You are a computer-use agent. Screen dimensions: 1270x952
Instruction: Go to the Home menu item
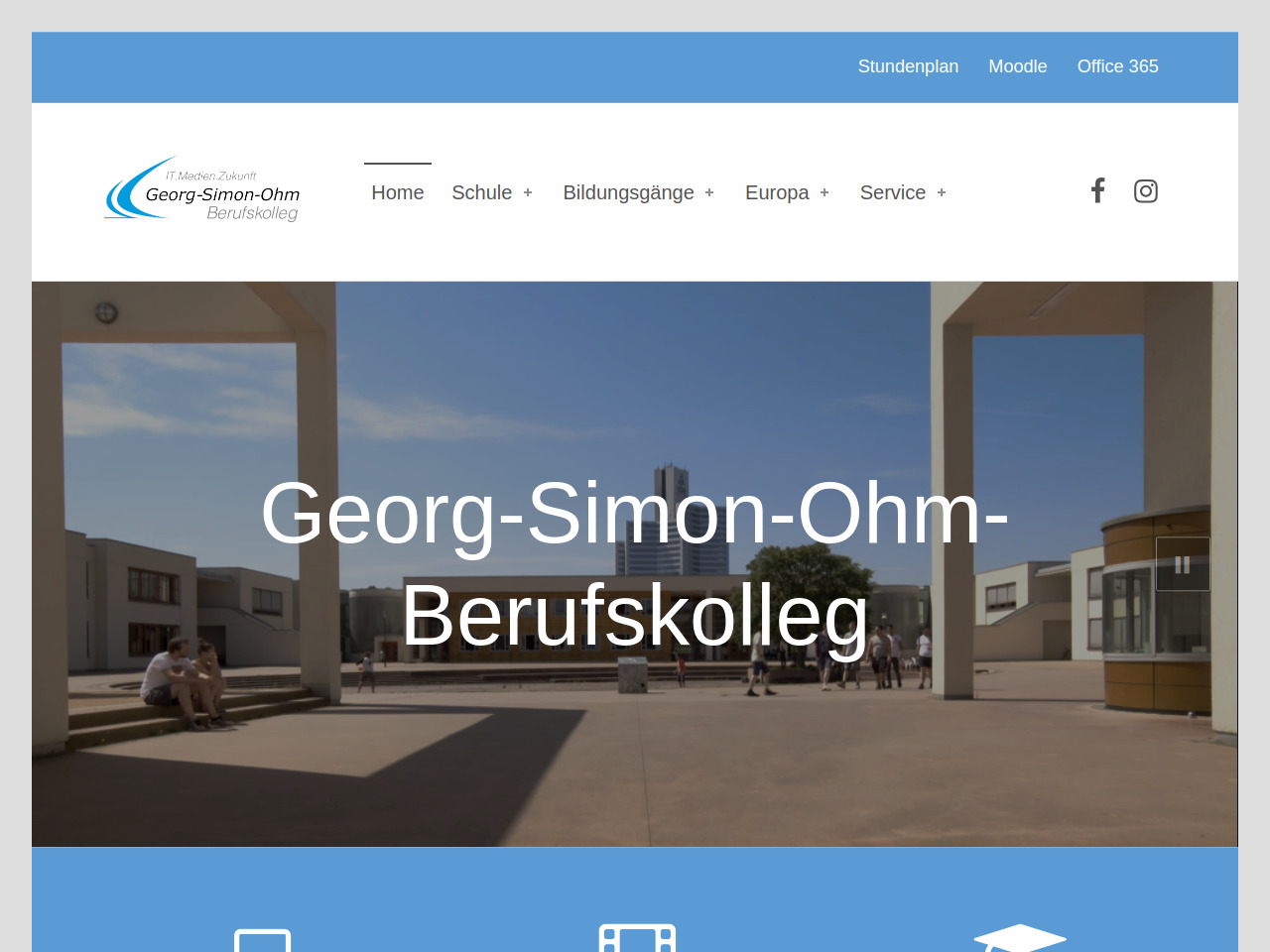click(x=398, y=192)
